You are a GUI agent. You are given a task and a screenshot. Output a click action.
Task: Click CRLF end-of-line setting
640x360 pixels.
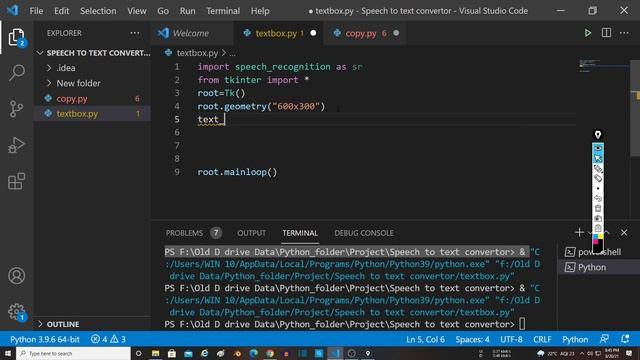tap(542, 339)
